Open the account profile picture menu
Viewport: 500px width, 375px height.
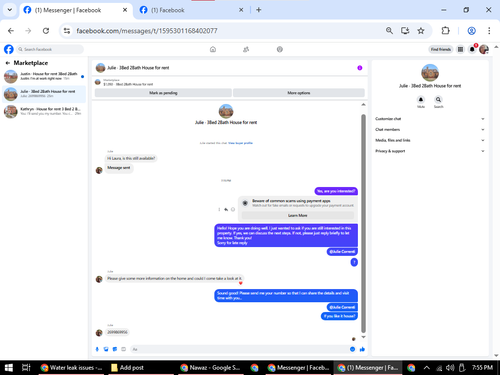[484, 49]
